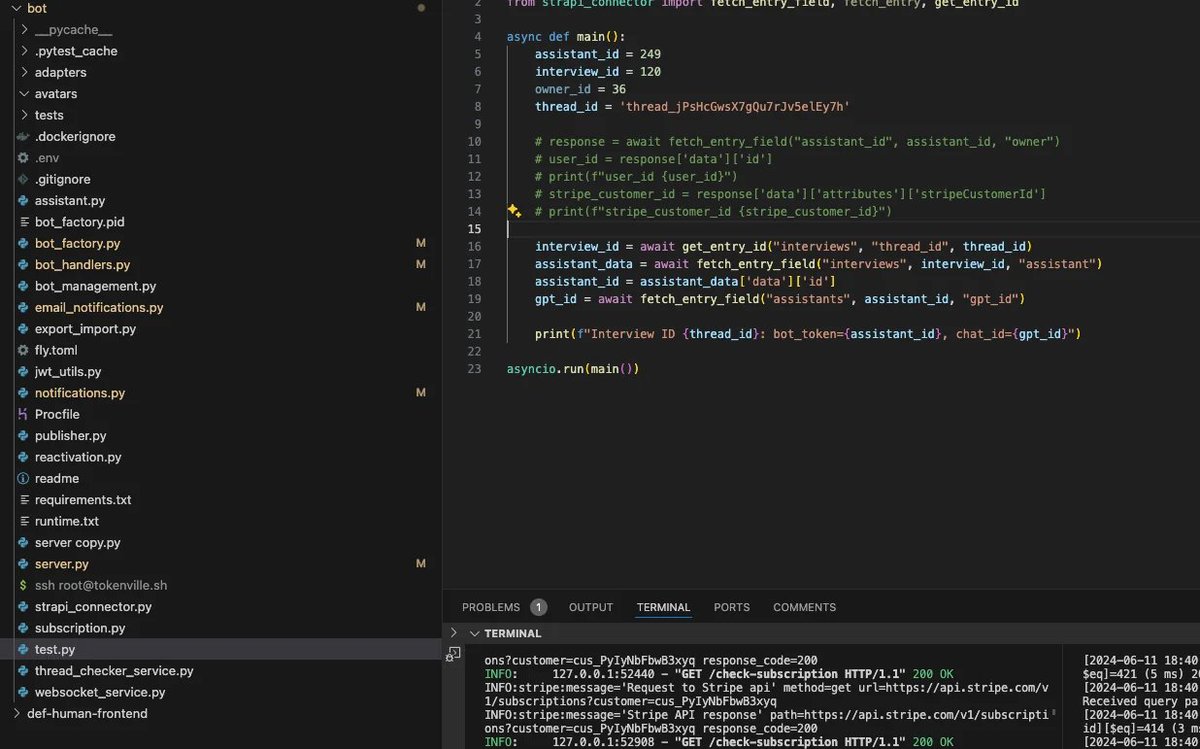Open .dockerignore file
Viewport: 1200px width, 749px height.
point(75,136)
